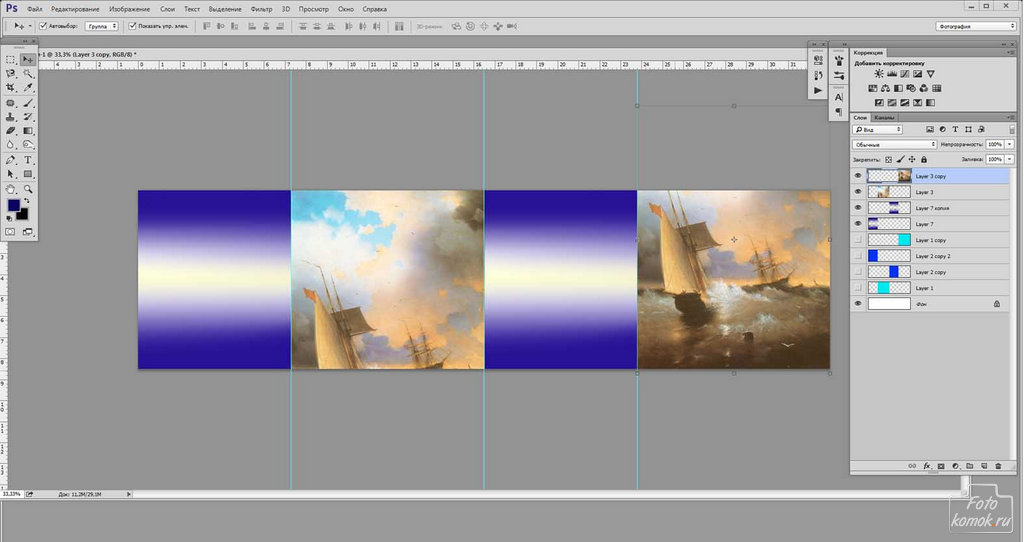Create new group folder icon
Viewport: 1024px width, 542px height.
970,466
